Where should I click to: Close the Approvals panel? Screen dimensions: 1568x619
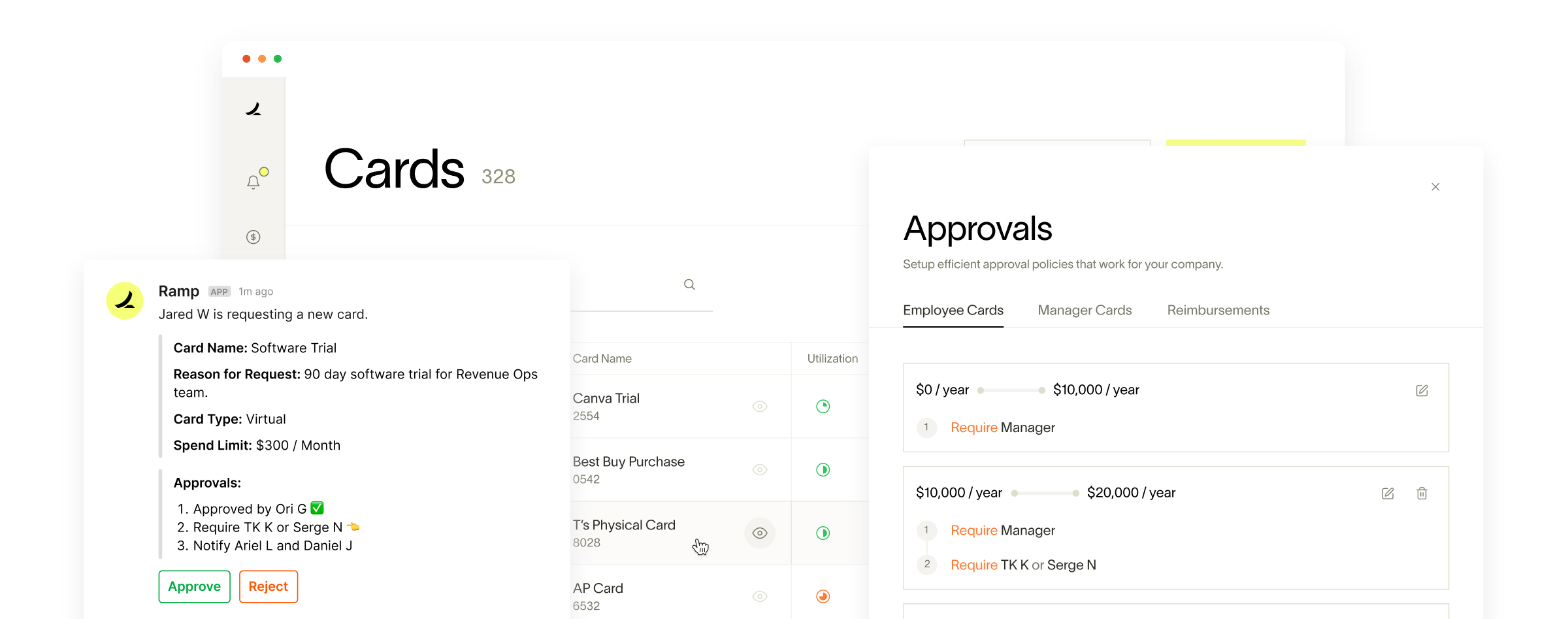click(1435, 187)
